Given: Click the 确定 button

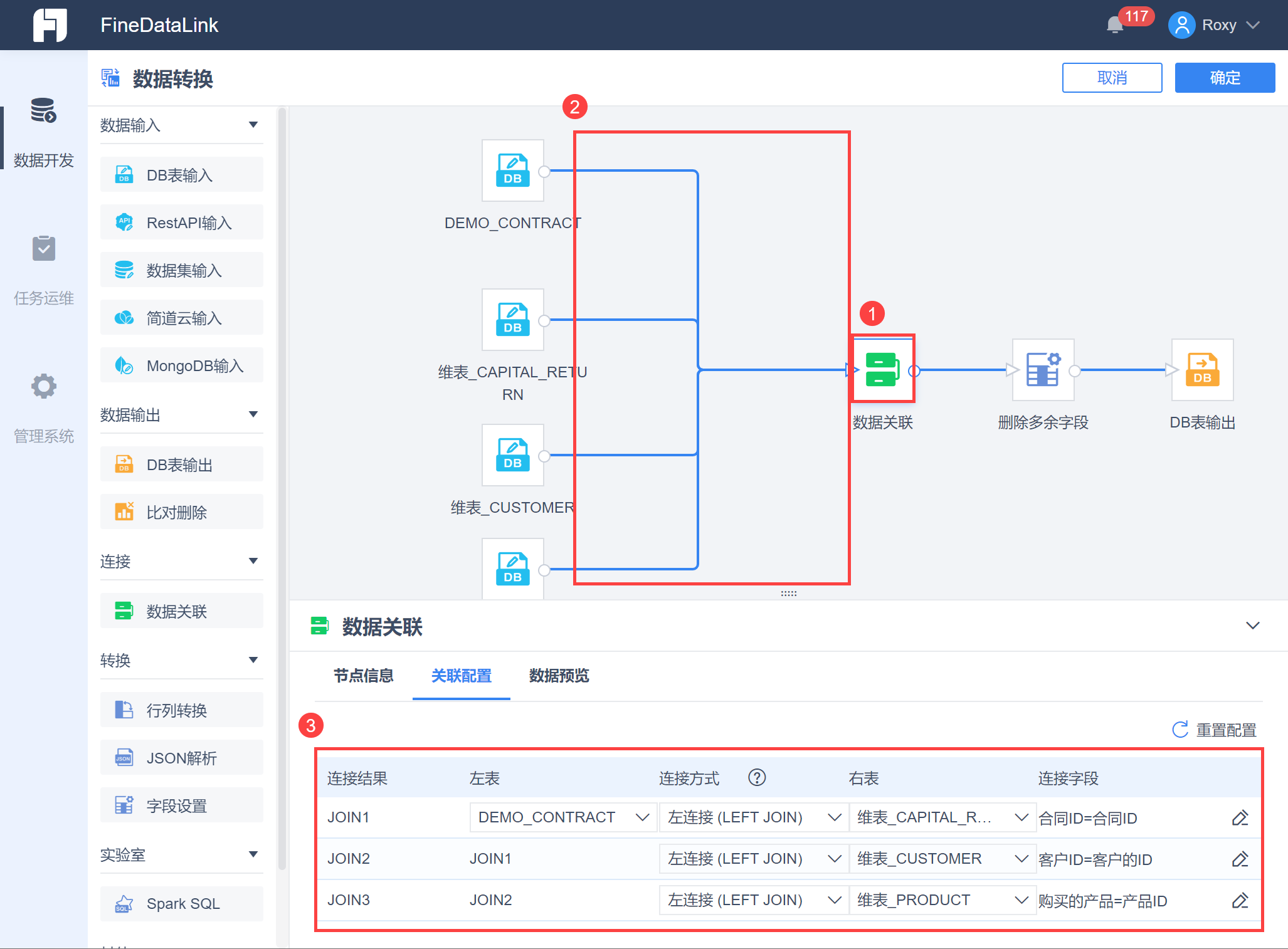Looking at the screenshot, I should coord(1224,78).
